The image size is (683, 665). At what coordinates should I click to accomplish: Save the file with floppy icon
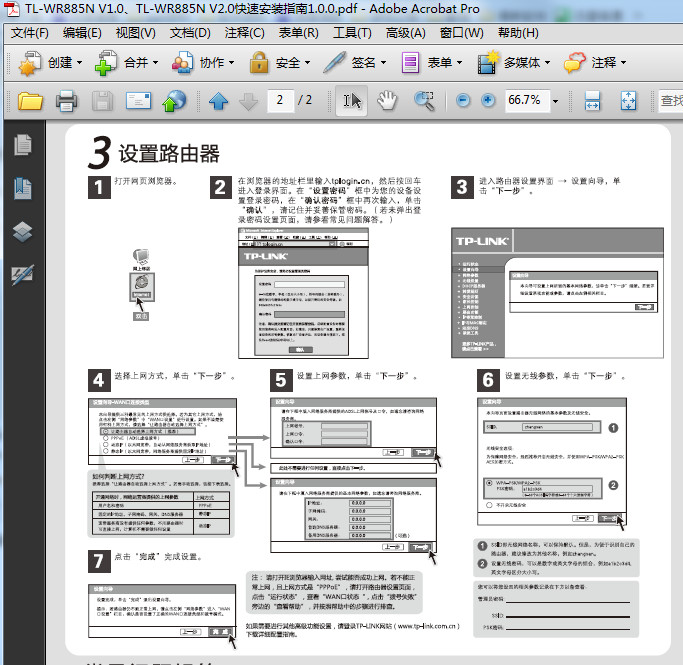click(x=102, y=101)
